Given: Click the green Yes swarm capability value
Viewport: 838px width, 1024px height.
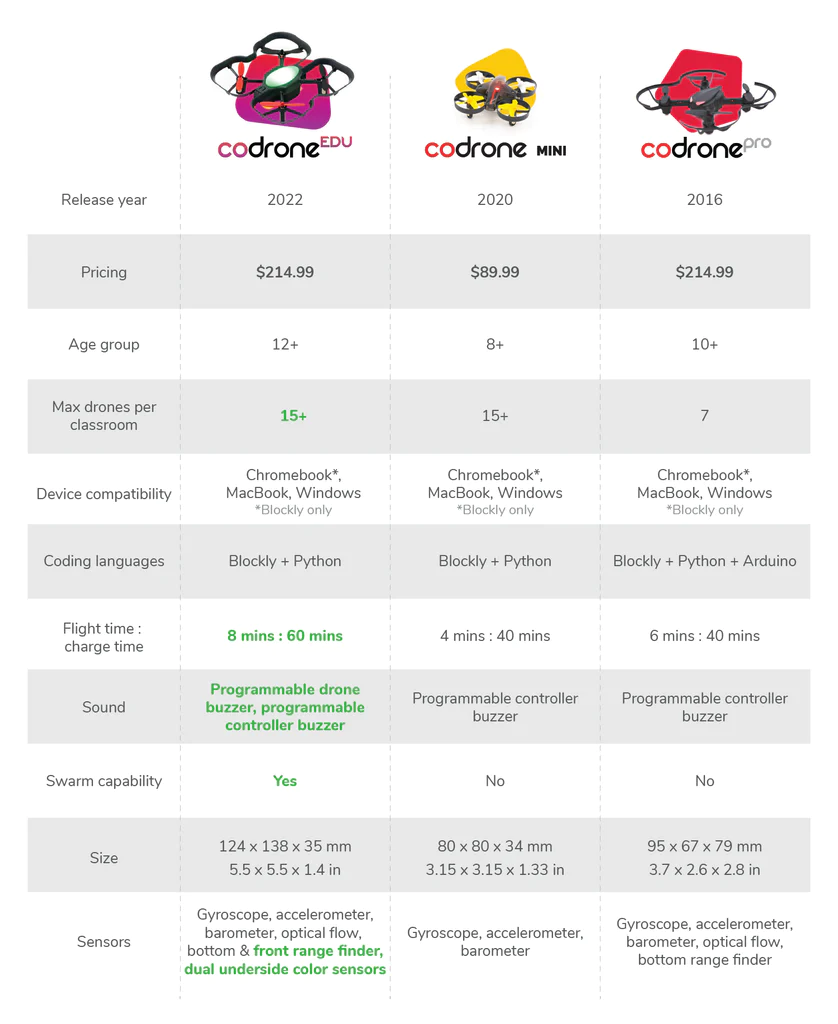Looking at the screenshot, I should 285,781.
